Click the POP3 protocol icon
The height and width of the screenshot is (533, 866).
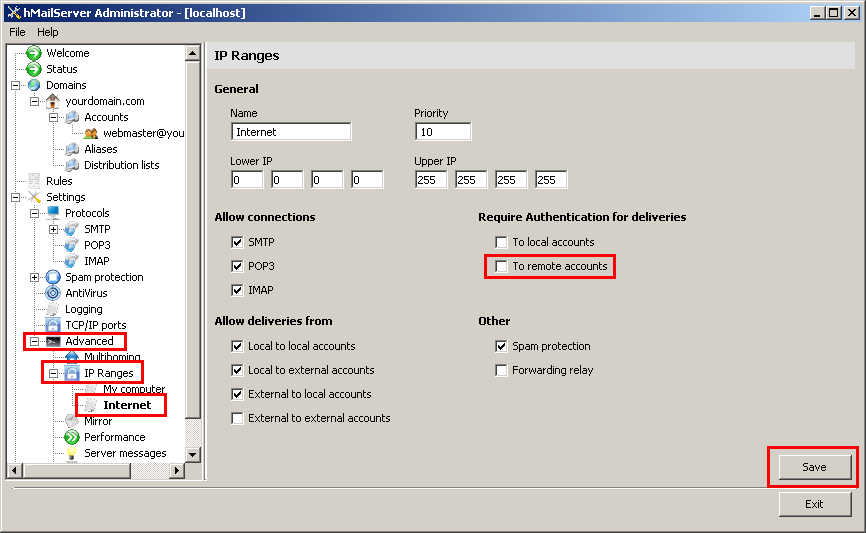(x=72, y=245)
